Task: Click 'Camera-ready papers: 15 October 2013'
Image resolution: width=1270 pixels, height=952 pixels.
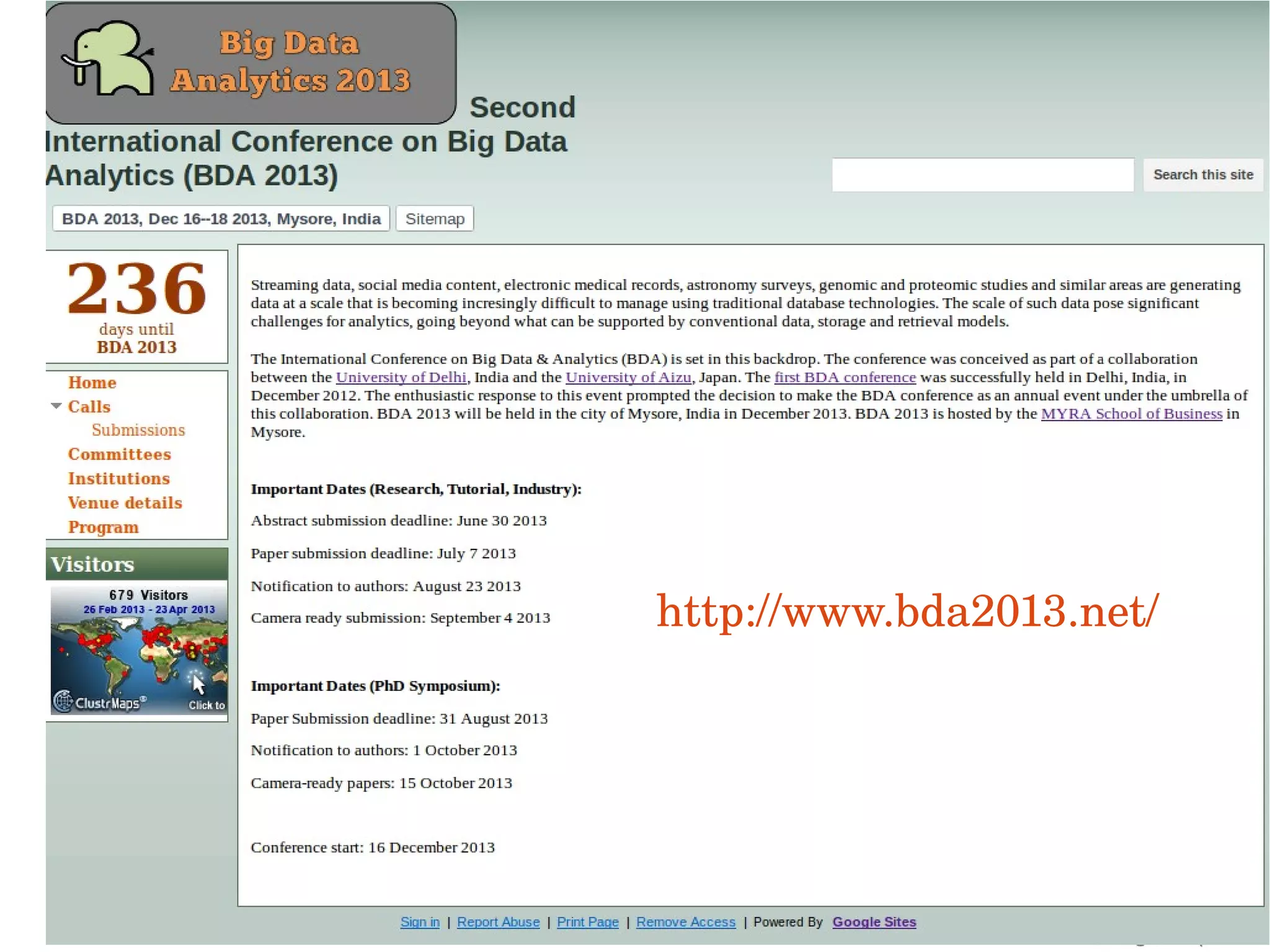Action: coord(381,783)
